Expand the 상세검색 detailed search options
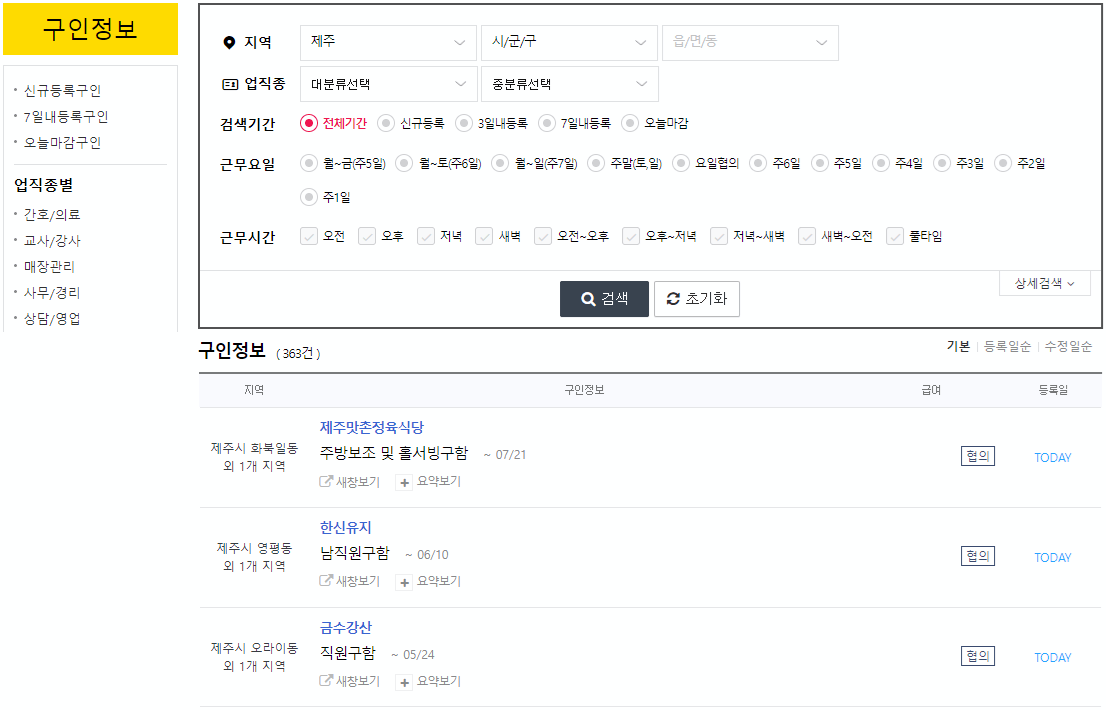Viewport: 1106px width, 710px height. tap(1042, 283)
